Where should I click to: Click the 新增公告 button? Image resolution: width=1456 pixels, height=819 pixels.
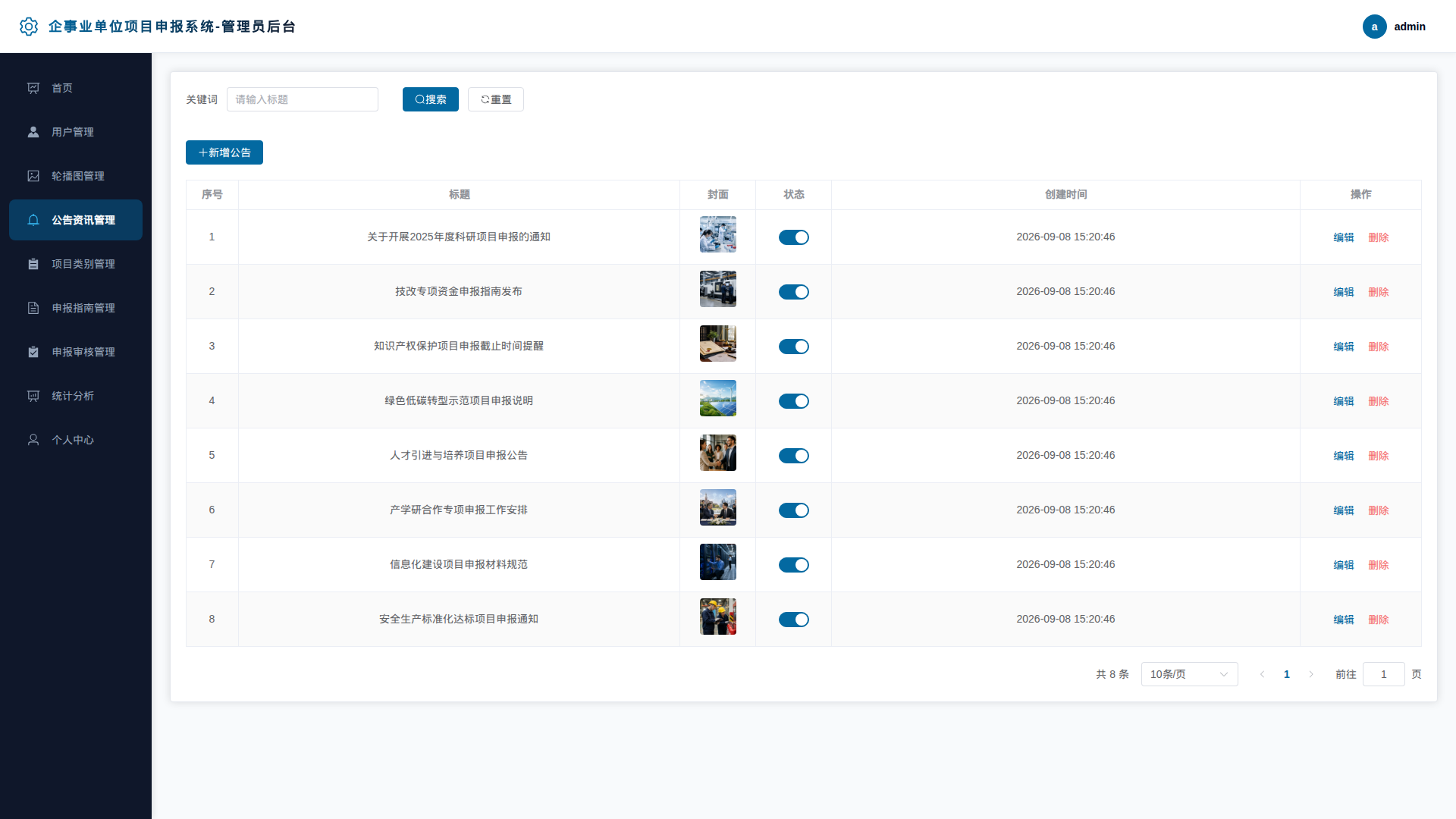(224, 152)
